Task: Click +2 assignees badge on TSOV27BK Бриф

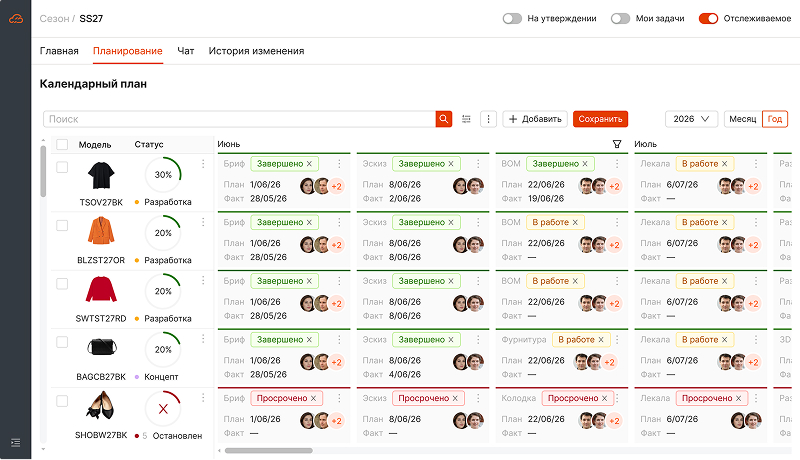Action: click(337, 186)
